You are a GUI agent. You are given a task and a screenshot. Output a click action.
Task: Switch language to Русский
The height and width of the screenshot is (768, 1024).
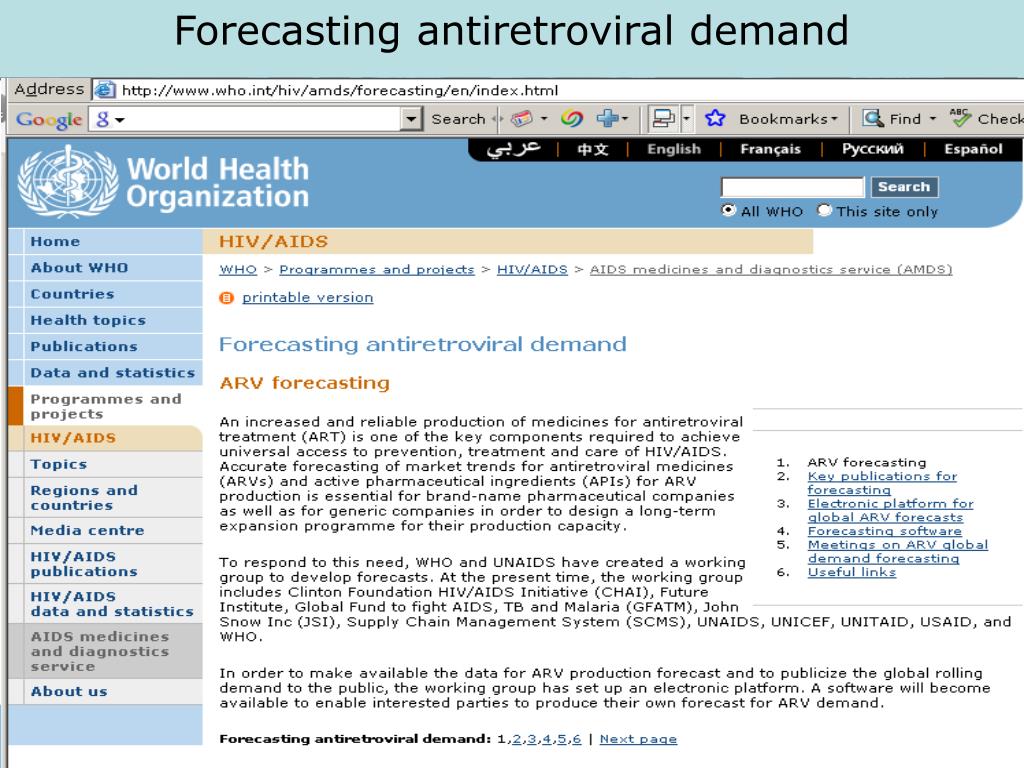tap(872, 149)
